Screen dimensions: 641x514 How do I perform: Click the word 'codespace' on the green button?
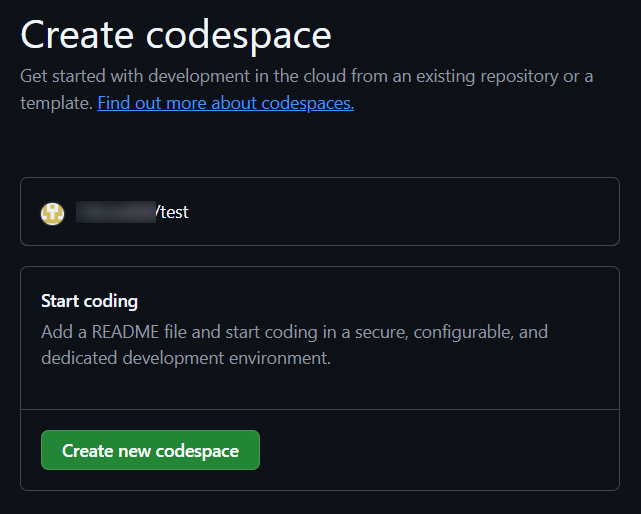(x=197, y=451)
